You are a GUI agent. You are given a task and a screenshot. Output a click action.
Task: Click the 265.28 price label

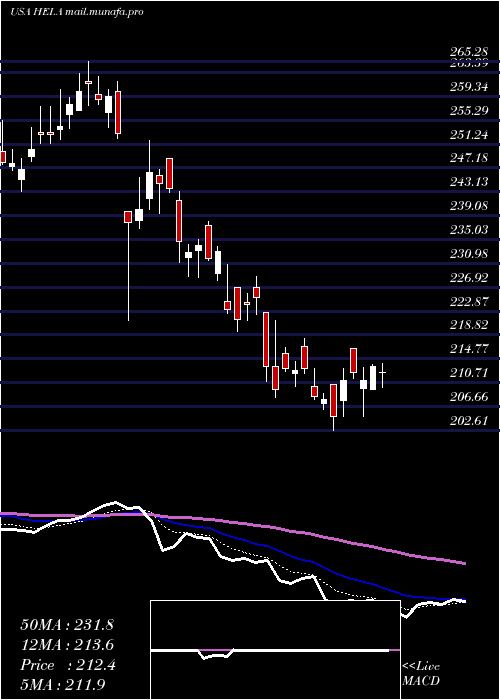pyautogui.click(x=469, y=54)
